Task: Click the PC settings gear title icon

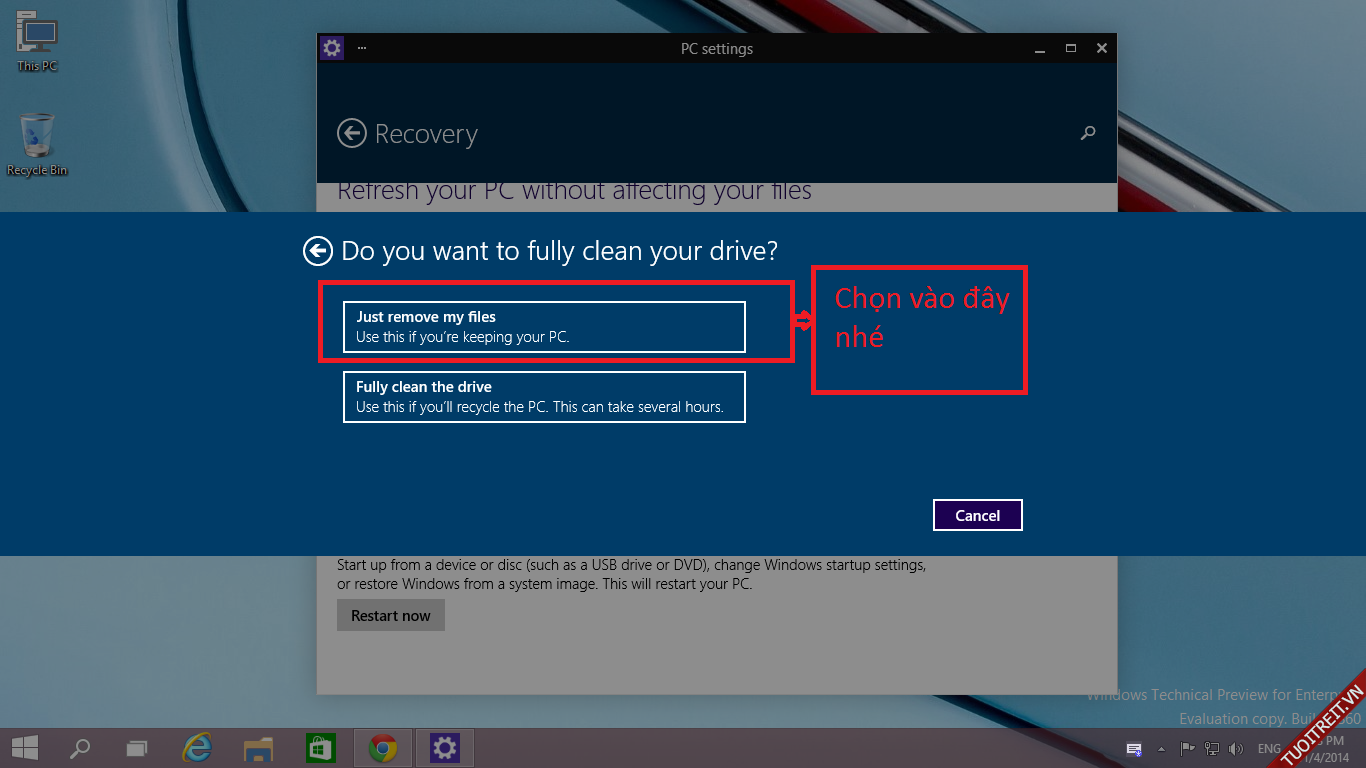Action: 331,48
